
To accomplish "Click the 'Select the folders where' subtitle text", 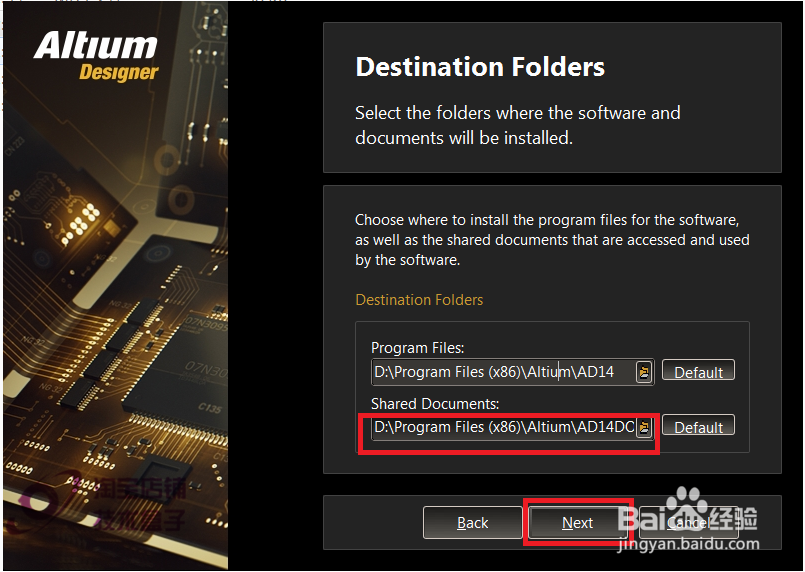I will pyautogui.click(x=518, y=125).
